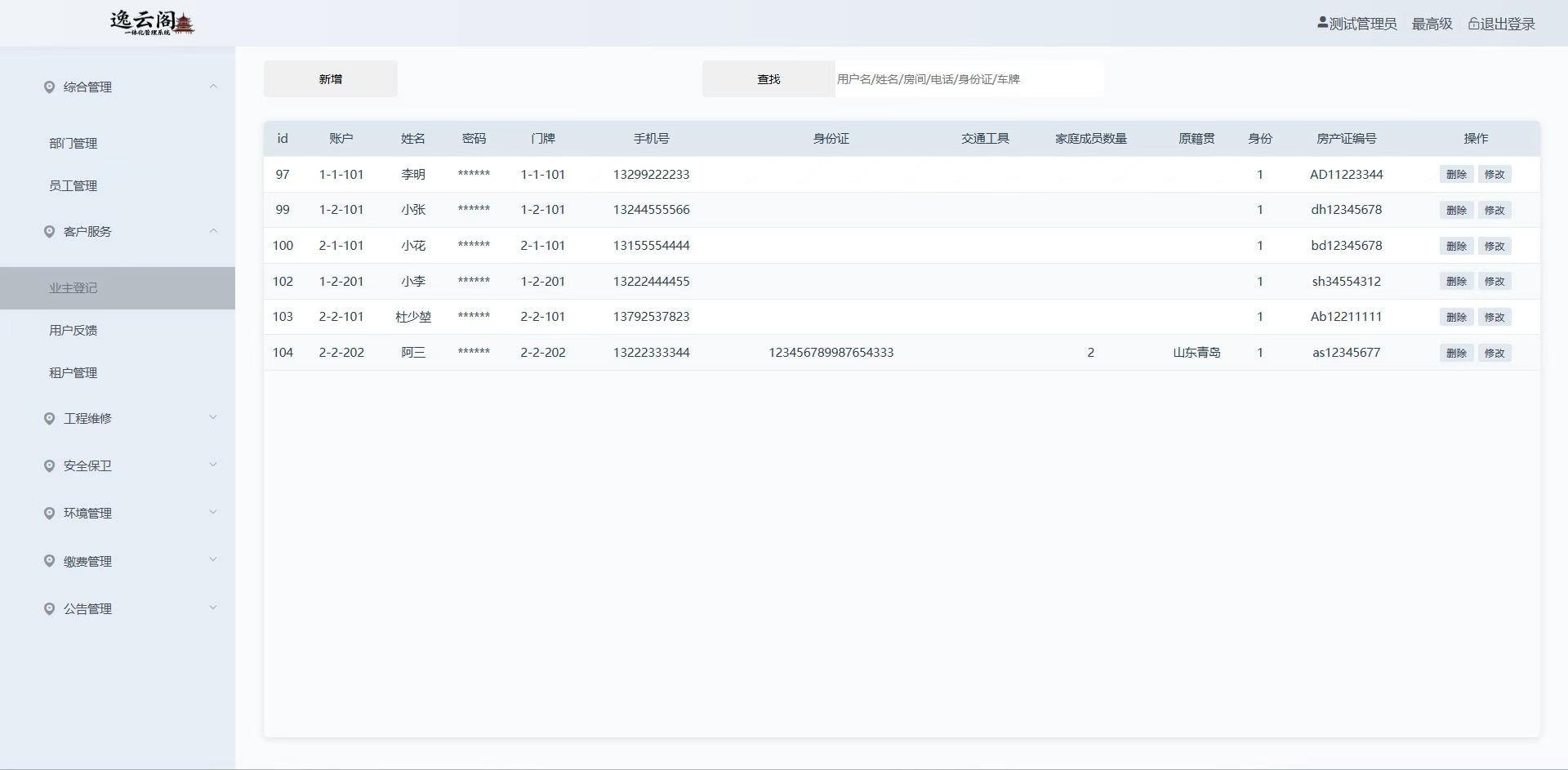The width and height of the screenshot is (1568, 770).
Task: Click the 逸云阁 logo in header
Action: 153,23
